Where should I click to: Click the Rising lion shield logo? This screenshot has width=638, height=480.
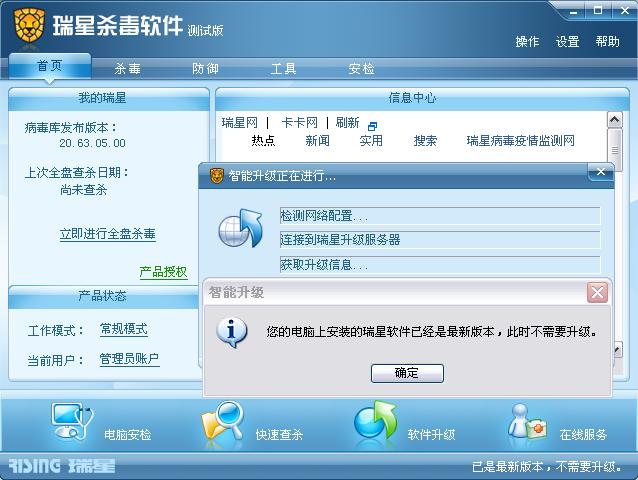29,25
